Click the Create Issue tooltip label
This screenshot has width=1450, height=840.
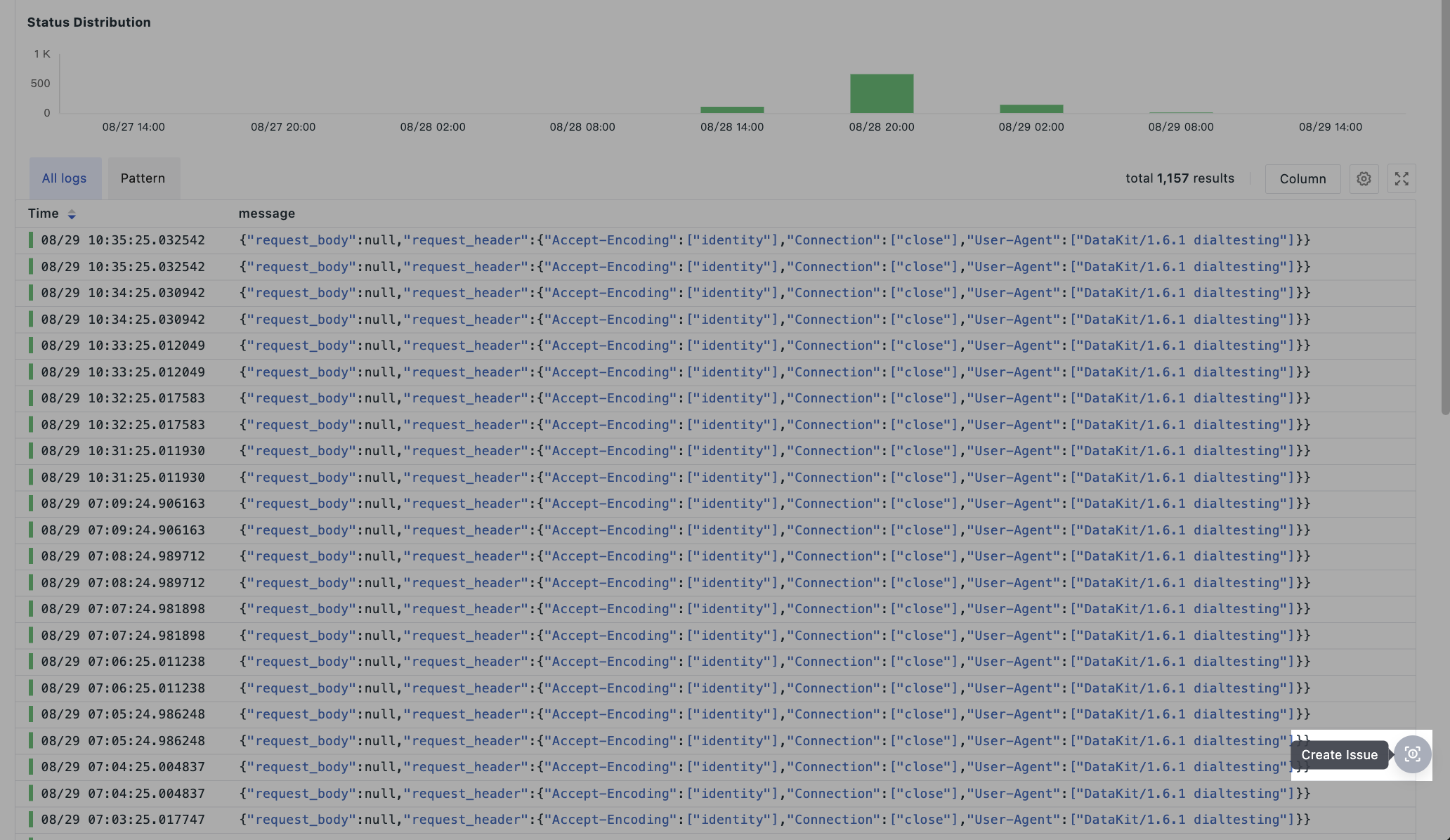pyautogui.click(x=1338, y=755)
